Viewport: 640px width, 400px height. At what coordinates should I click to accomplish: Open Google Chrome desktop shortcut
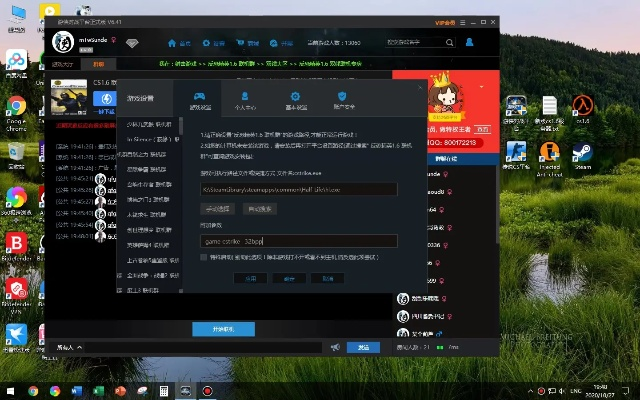click(x=16, y=109)
